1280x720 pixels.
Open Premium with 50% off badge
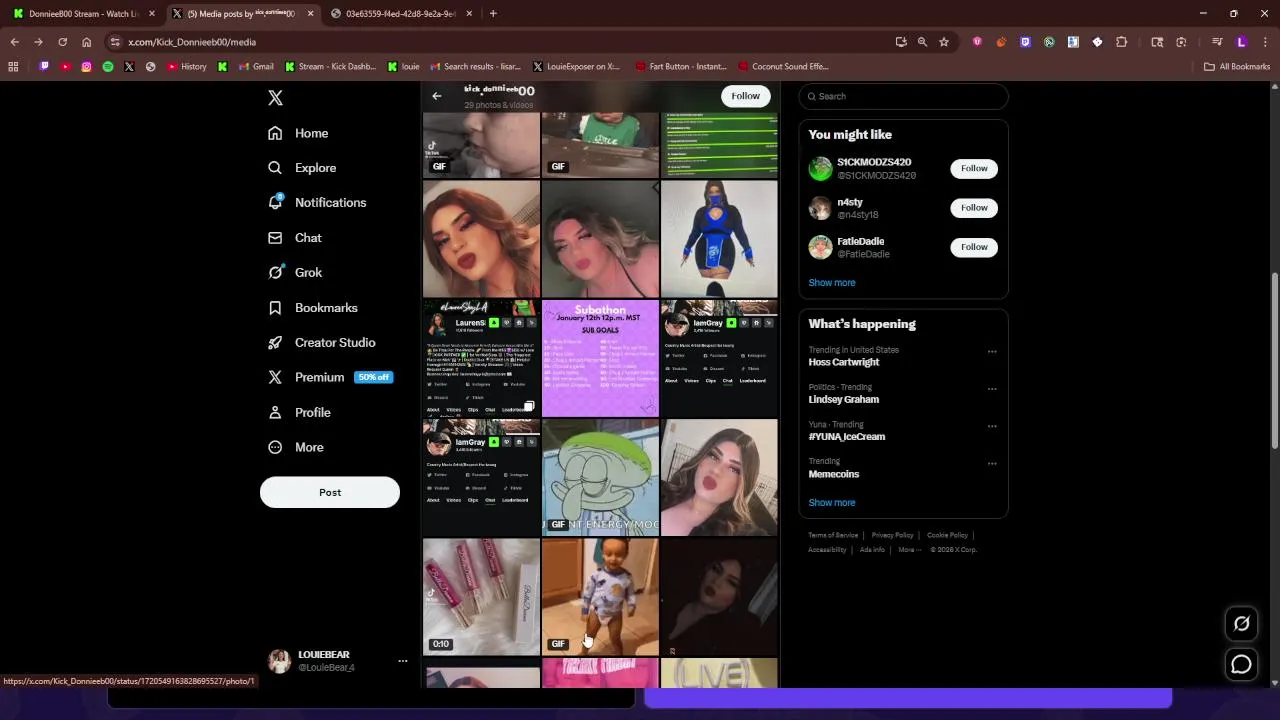click(330, 378)
